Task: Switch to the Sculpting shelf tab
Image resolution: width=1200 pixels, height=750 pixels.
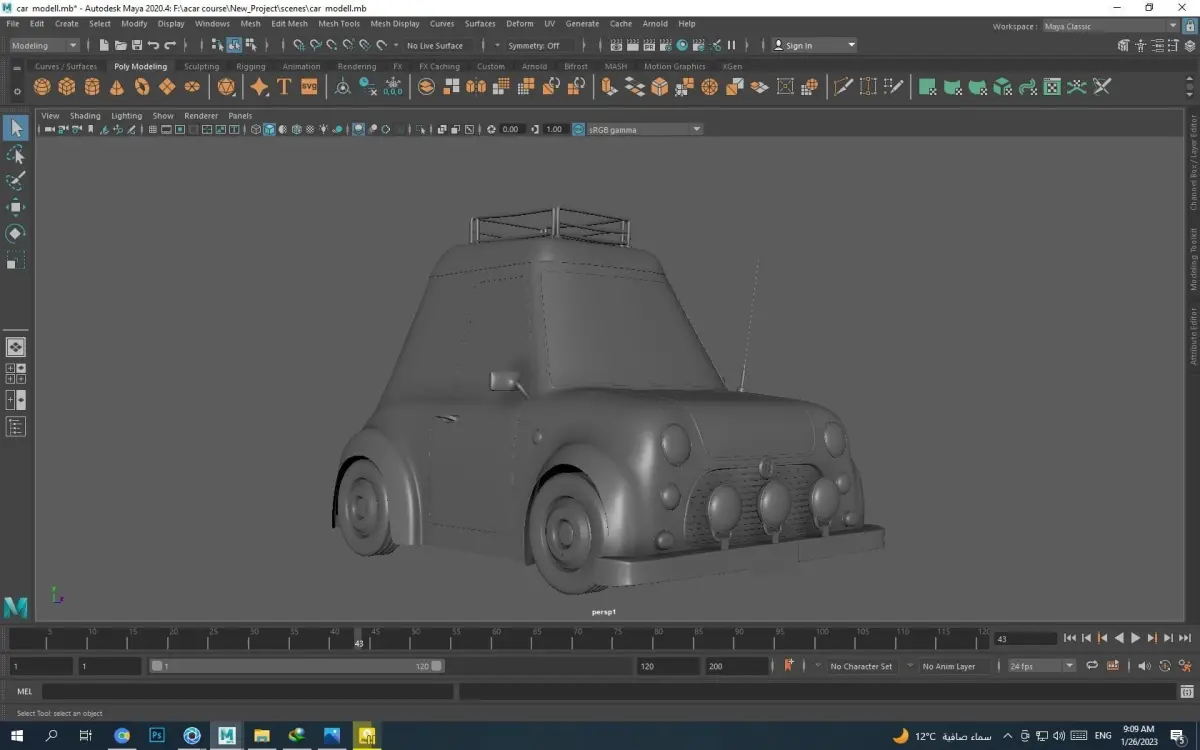Action: pos(201,66)
